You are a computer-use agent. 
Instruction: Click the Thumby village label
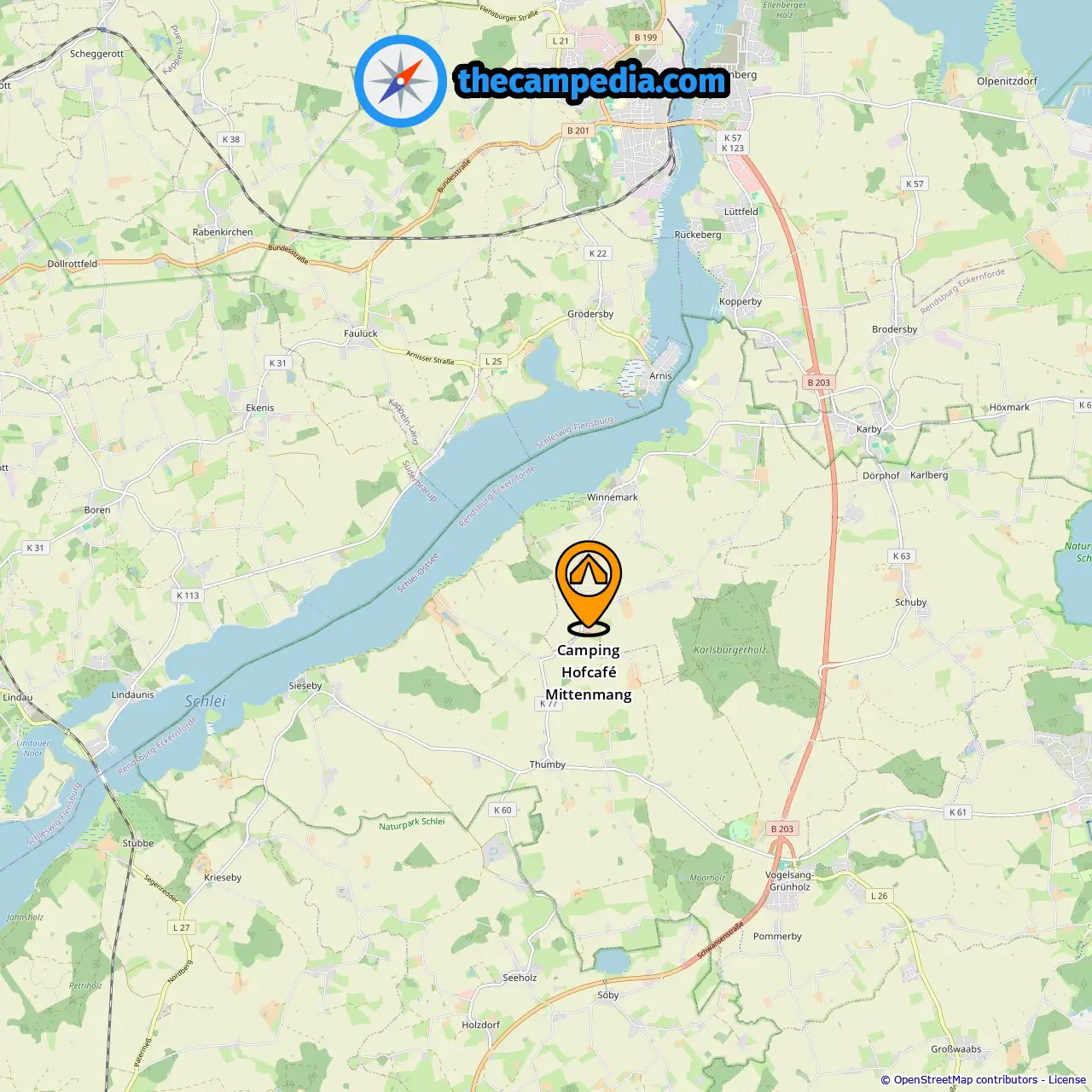pyautogui.click(x=548, y=764)
